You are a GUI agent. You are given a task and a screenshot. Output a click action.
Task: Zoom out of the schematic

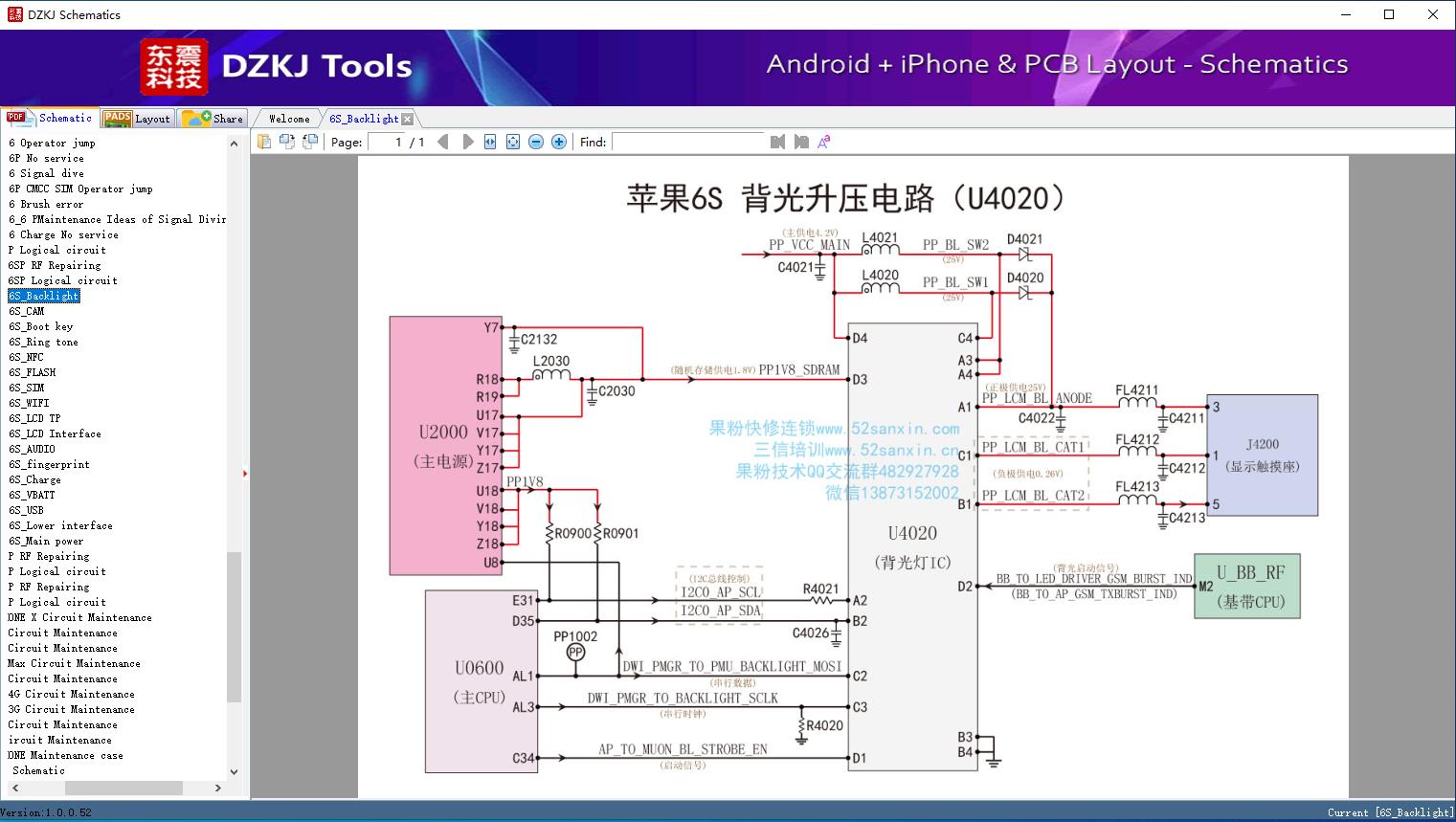click(x=536, y=142)
